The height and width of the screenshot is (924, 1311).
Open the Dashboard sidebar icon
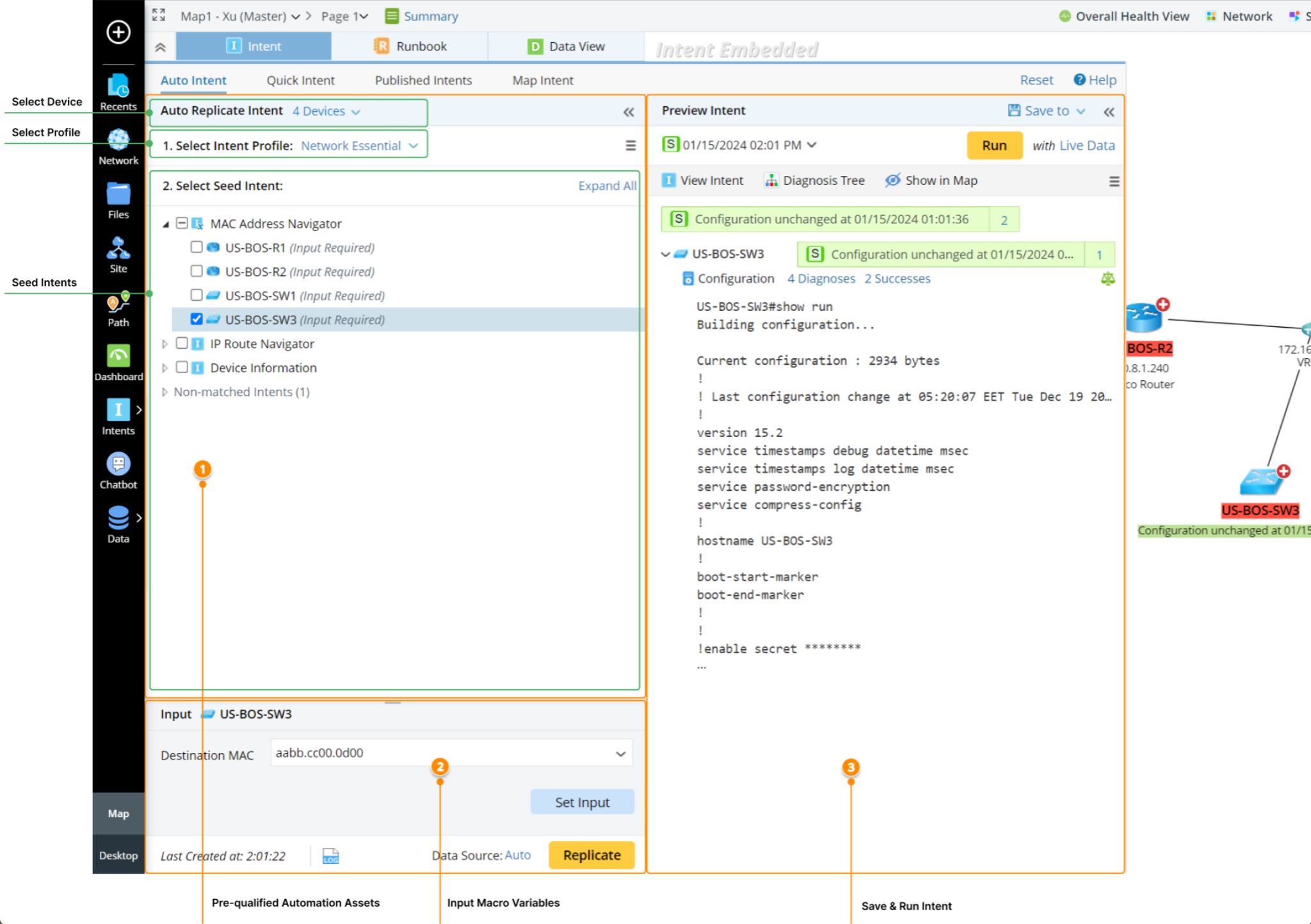118,357
